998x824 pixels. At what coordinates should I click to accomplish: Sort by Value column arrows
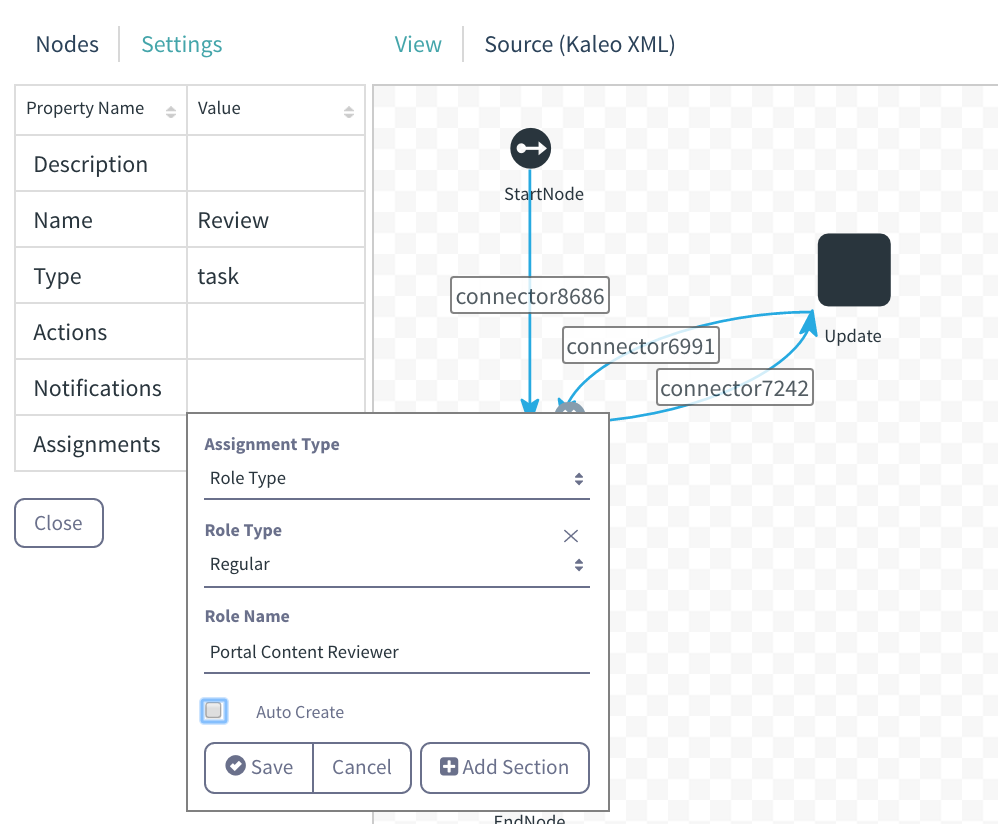pos(349,112)
